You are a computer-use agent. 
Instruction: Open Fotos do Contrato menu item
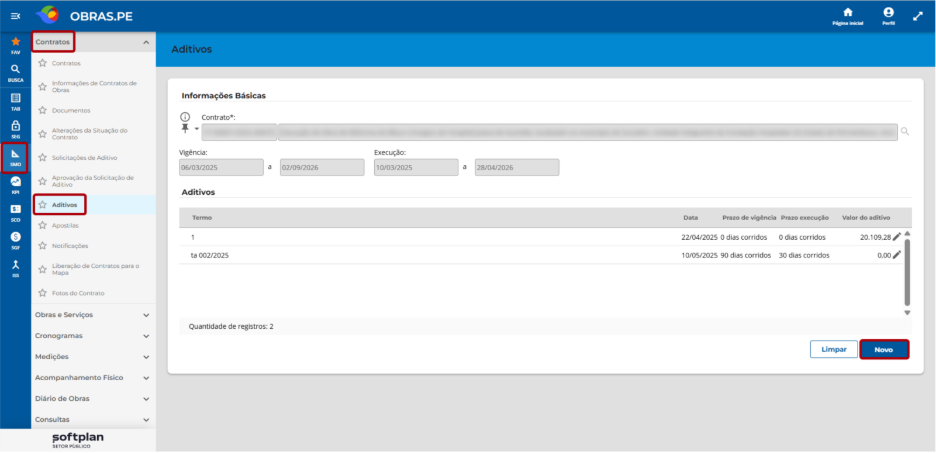78,294
